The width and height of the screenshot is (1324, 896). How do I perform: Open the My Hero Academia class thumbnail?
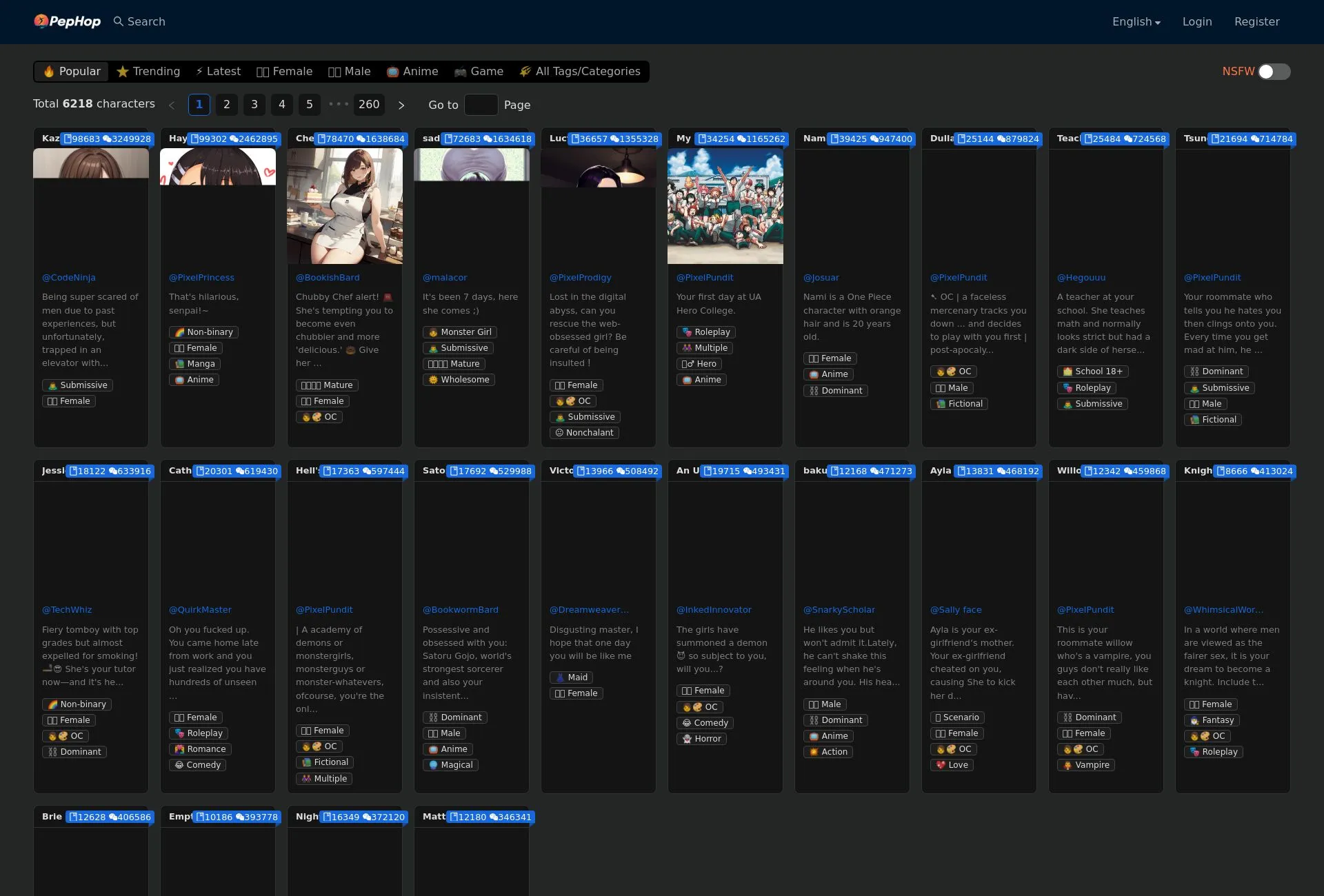tap(725, 206)
